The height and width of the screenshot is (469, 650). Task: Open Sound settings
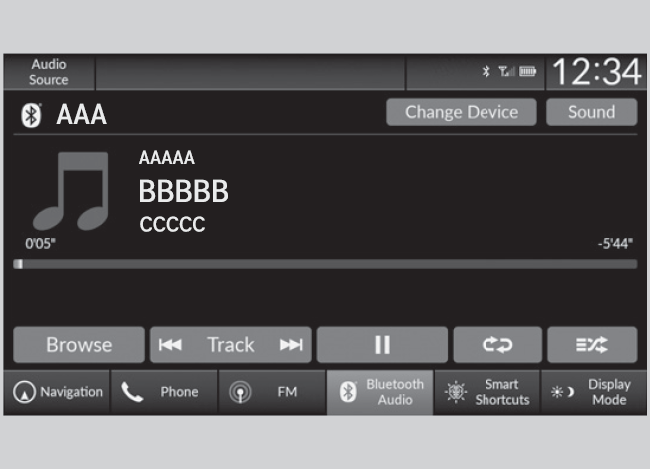coord(592,112)
